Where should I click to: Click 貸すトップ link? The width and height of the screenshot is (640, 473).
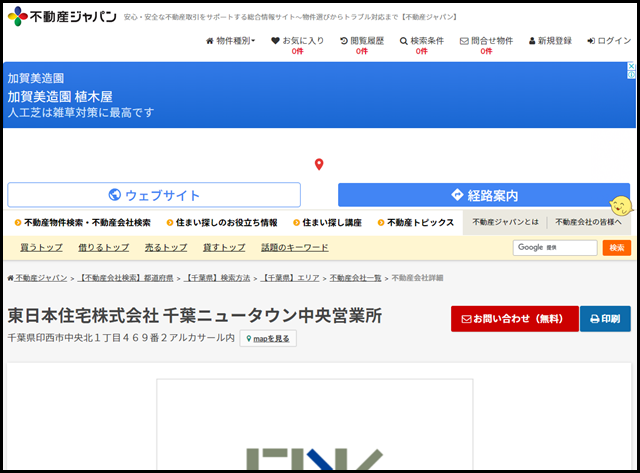tap(224, 247)
